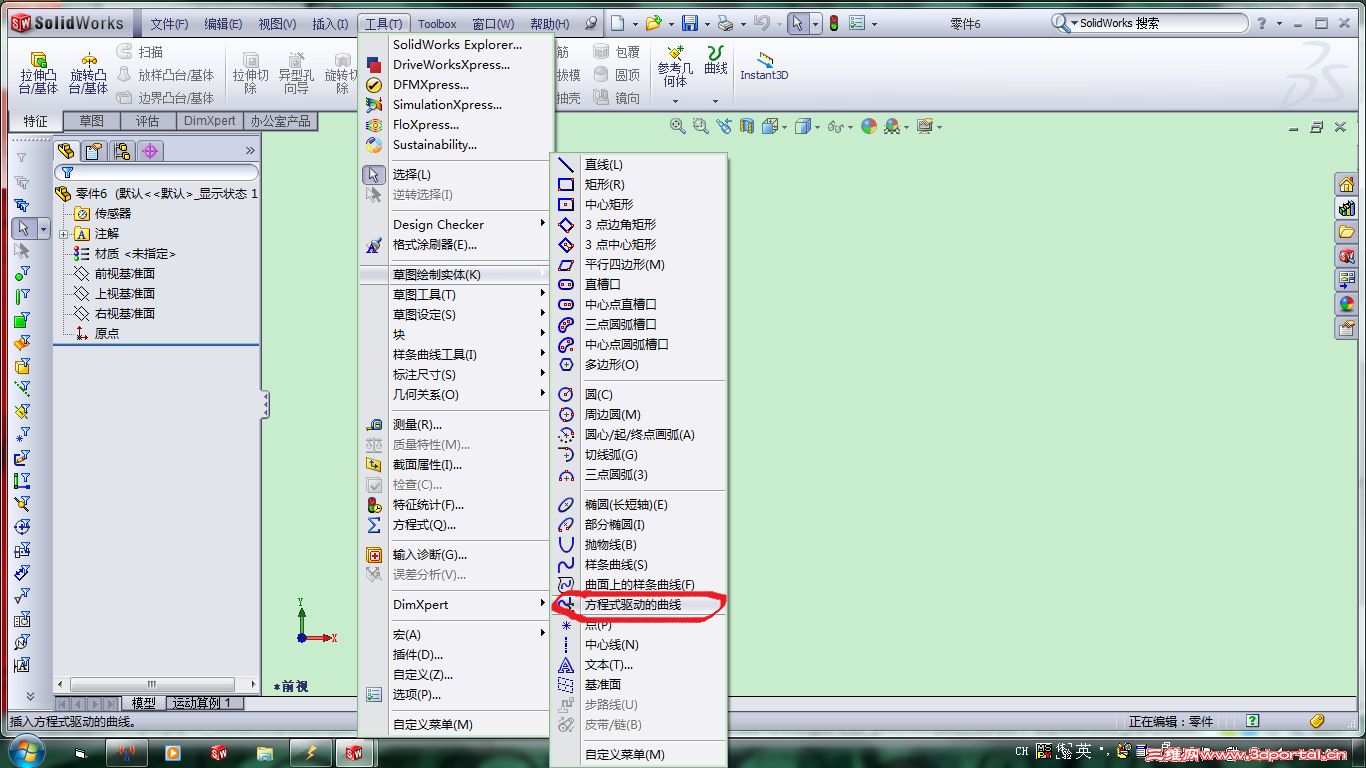Click the 参考几何体 reference geometry icon
Viewport: 1366px width, 768px height.
675,52
